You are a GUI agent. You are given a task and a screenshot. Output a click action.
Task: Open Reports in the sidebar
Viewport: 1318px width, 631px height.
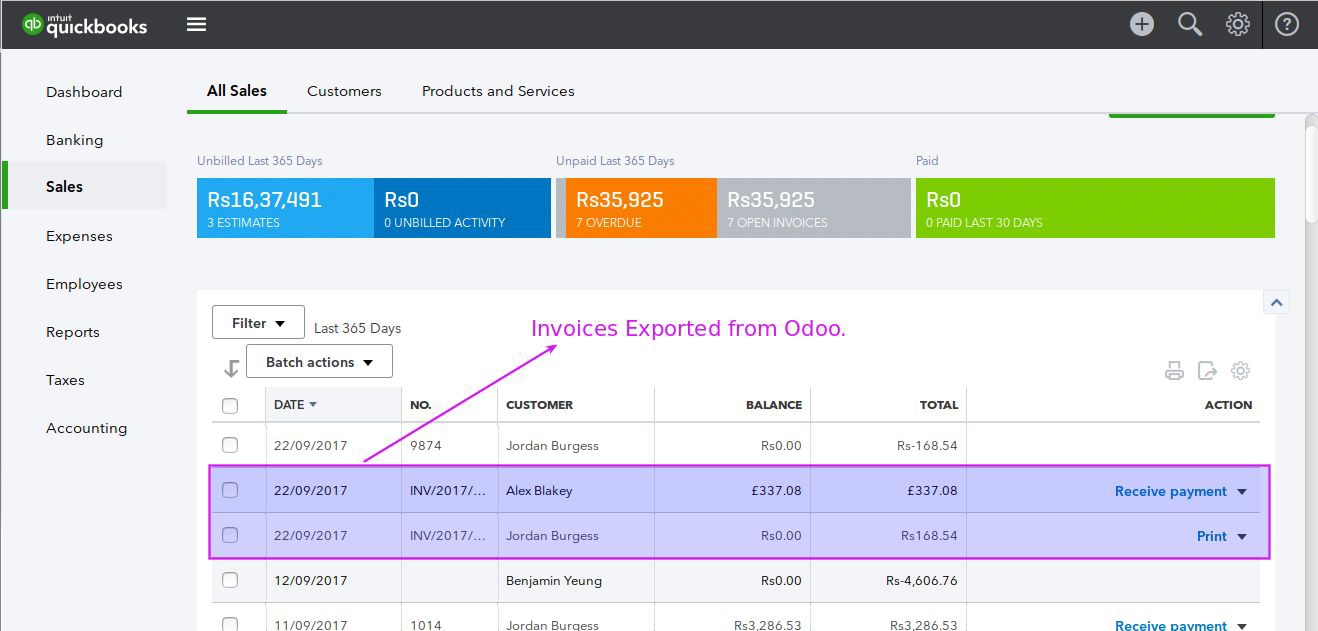[x=73, y=332]
